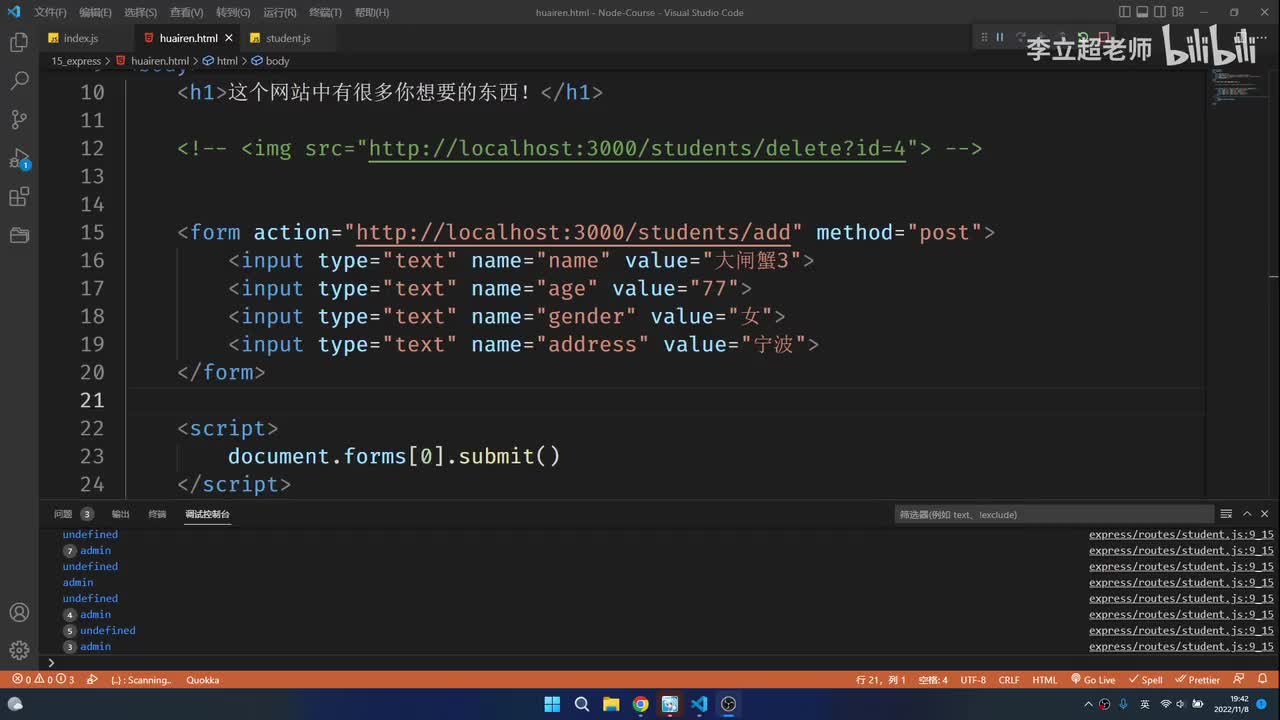Open the folder icon view in activity bar
The width and height of the screenshot is (1280, 720).
point(19,236)
